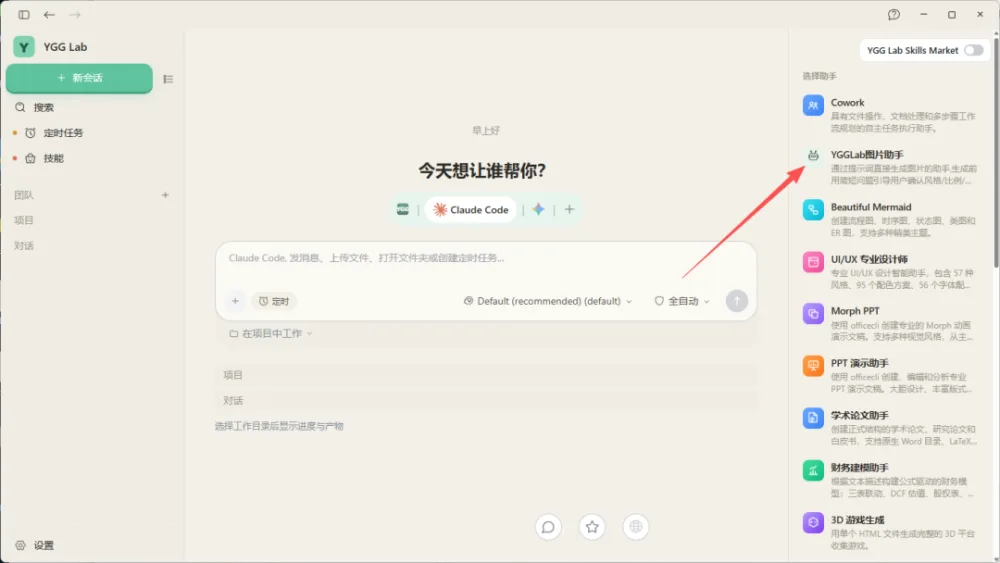Select the Cowork assistant icon
This screenshot has height=563, width=1000.
pyautogui.click(x=813, y=105)
